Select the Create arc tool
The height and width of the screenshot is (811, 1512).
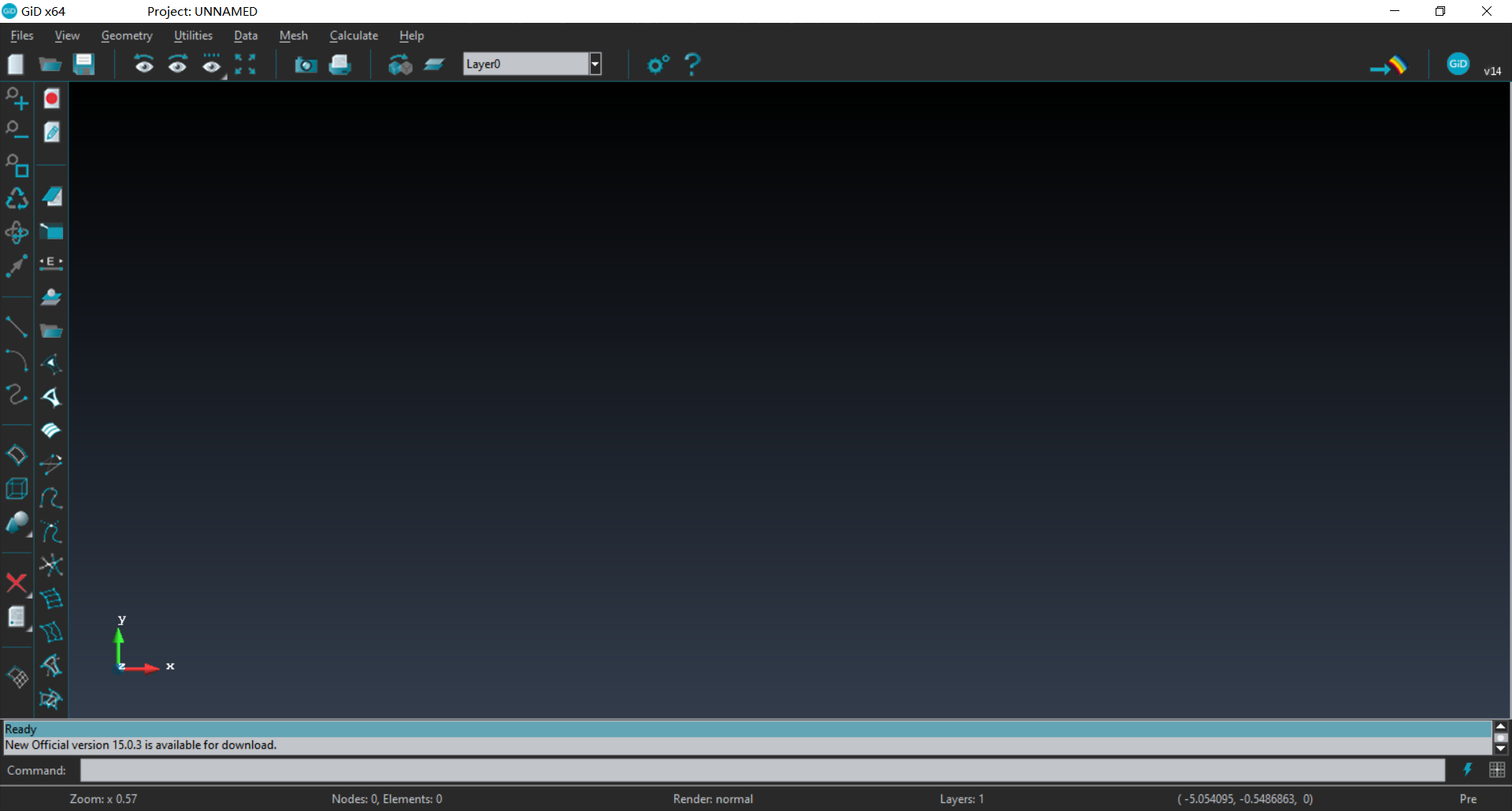[x=17, y=361]
